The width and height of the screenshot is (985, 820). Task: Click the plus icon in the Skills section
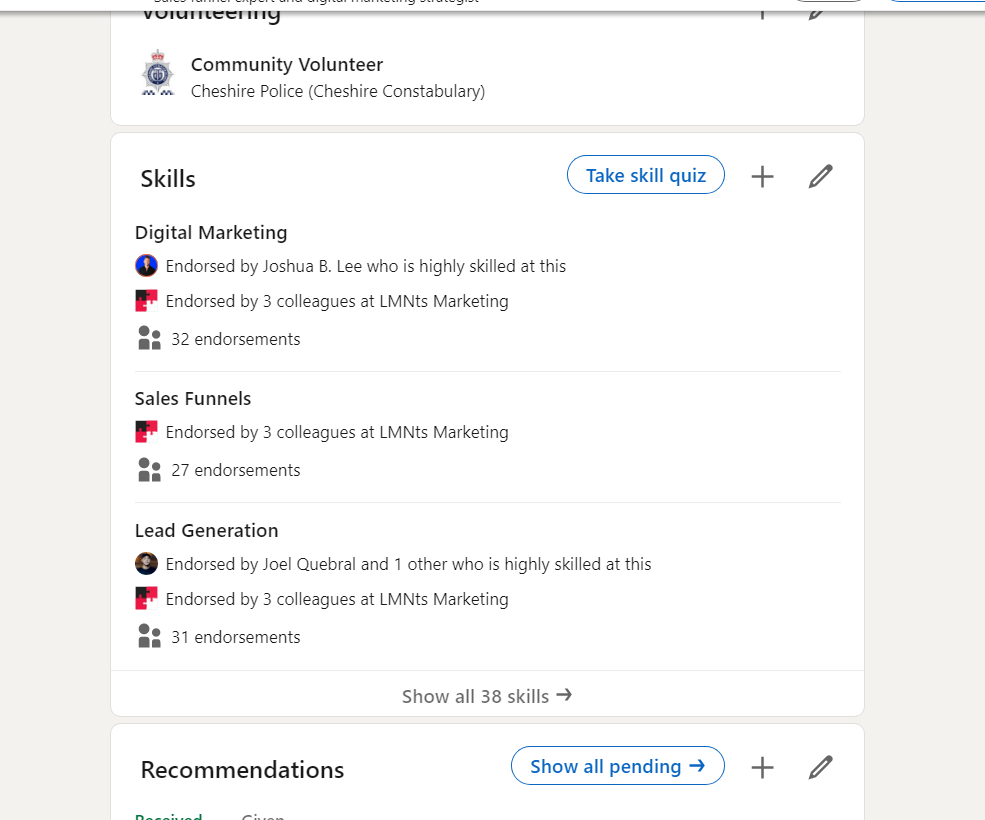point(762,177)
